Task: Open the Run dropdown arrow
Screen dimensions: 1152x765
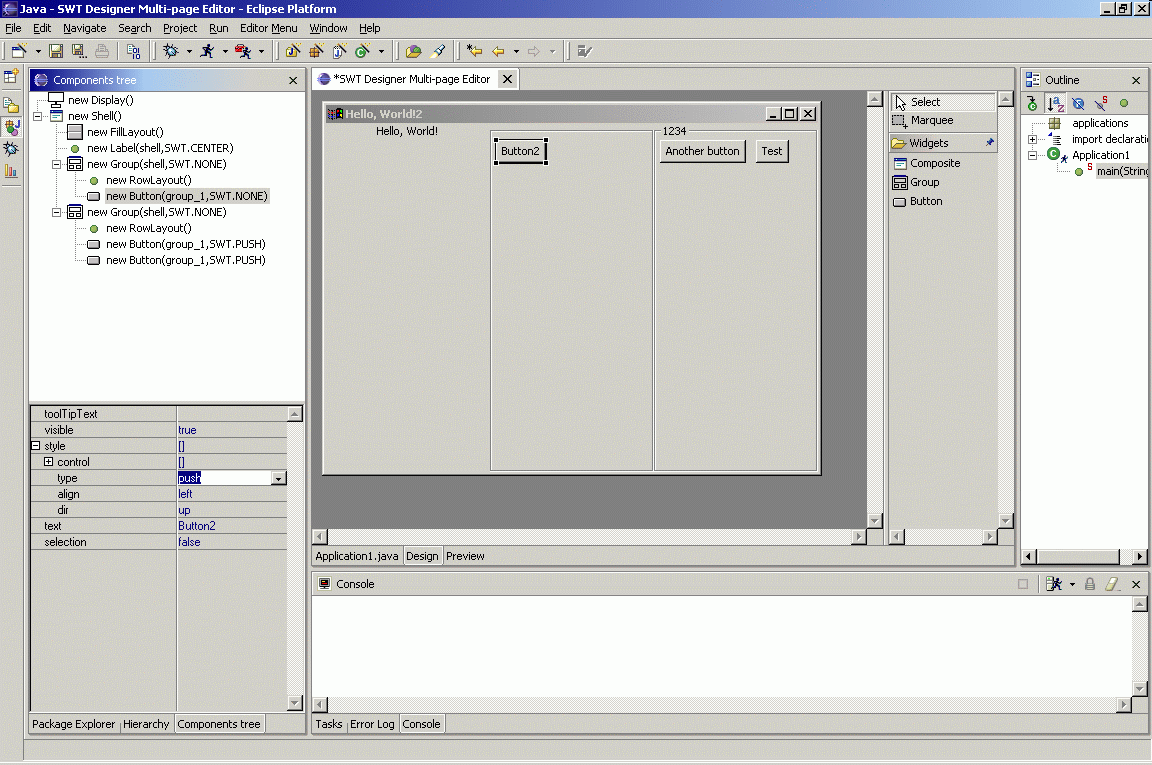Action: (226, 51)
